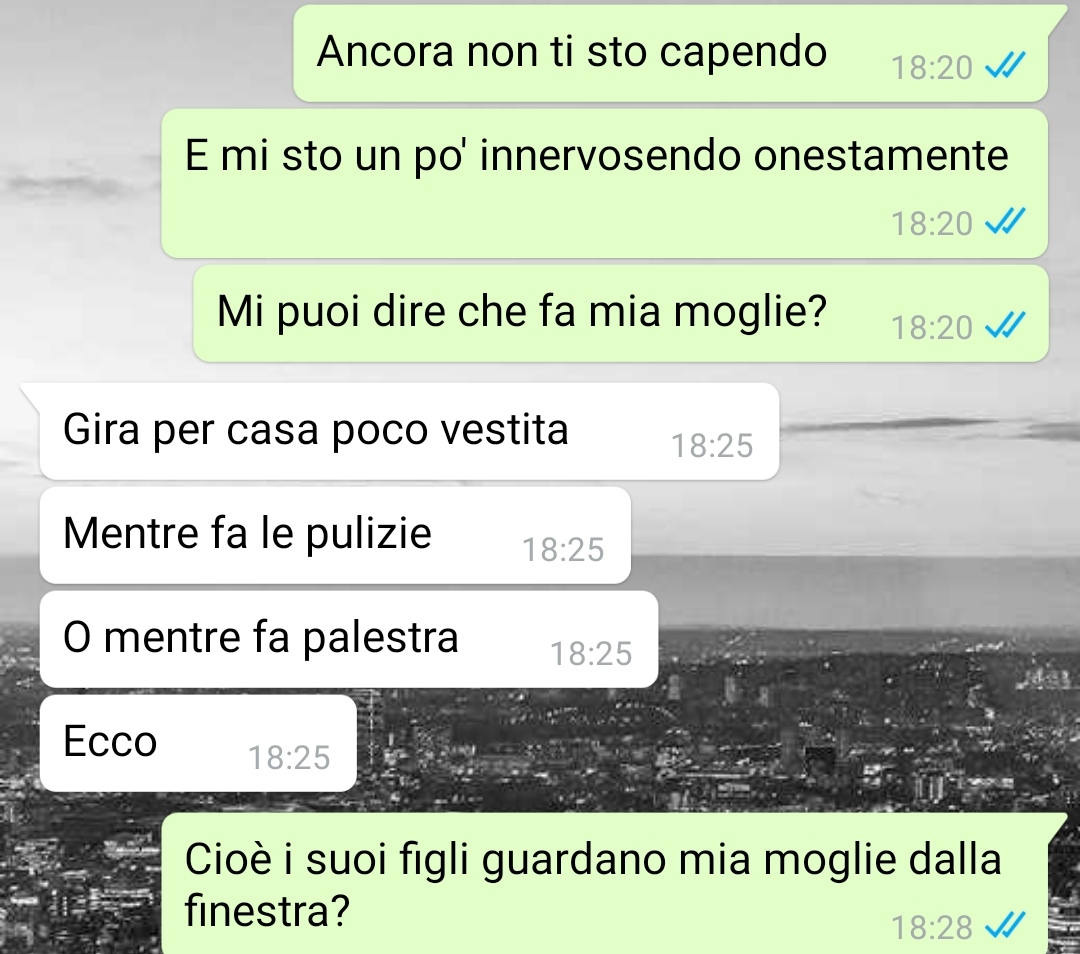Select the message "E mi sto un po' innervosendo onestamente"
This screenshot has width=1080, height=954.
pos(605,183)
